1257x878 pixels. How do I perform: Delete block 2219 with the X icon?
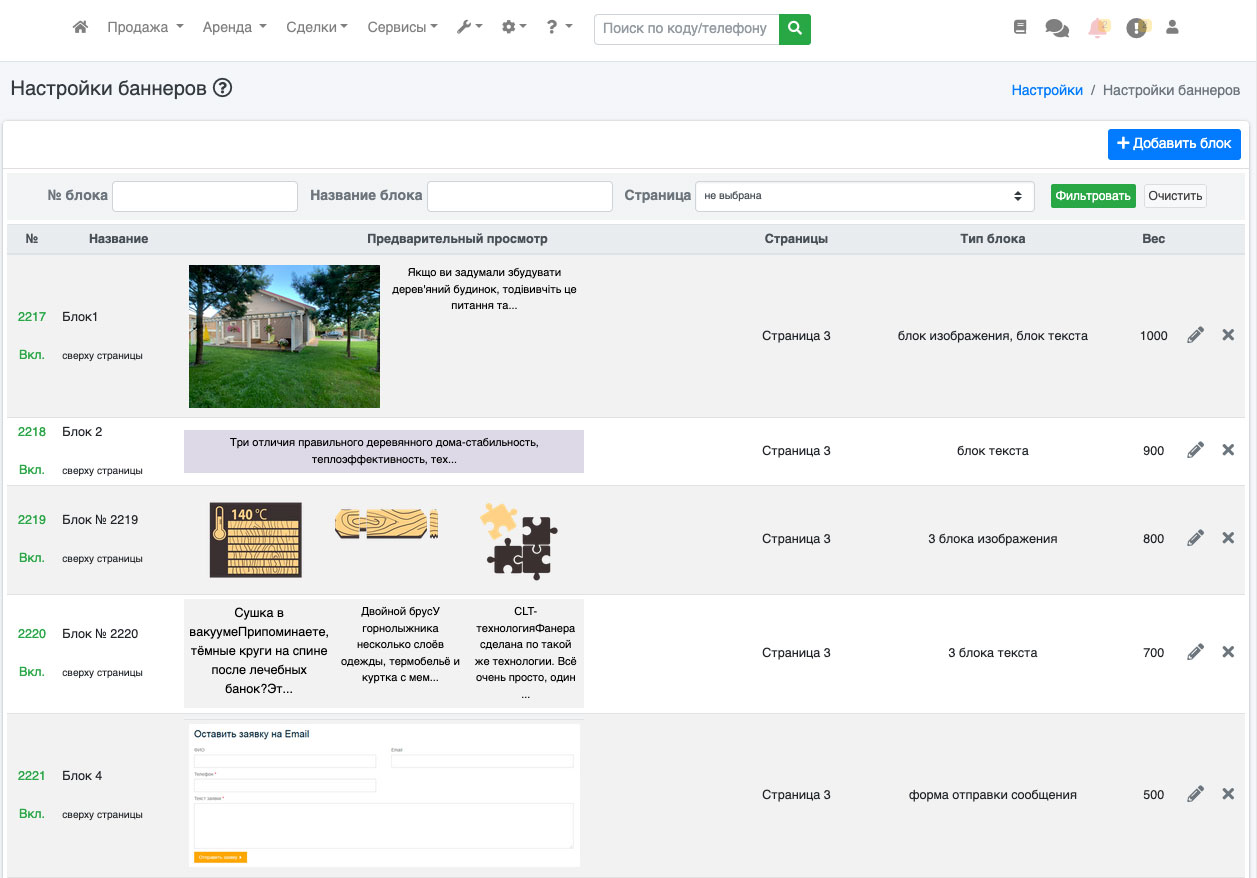tap(1228, 538)
